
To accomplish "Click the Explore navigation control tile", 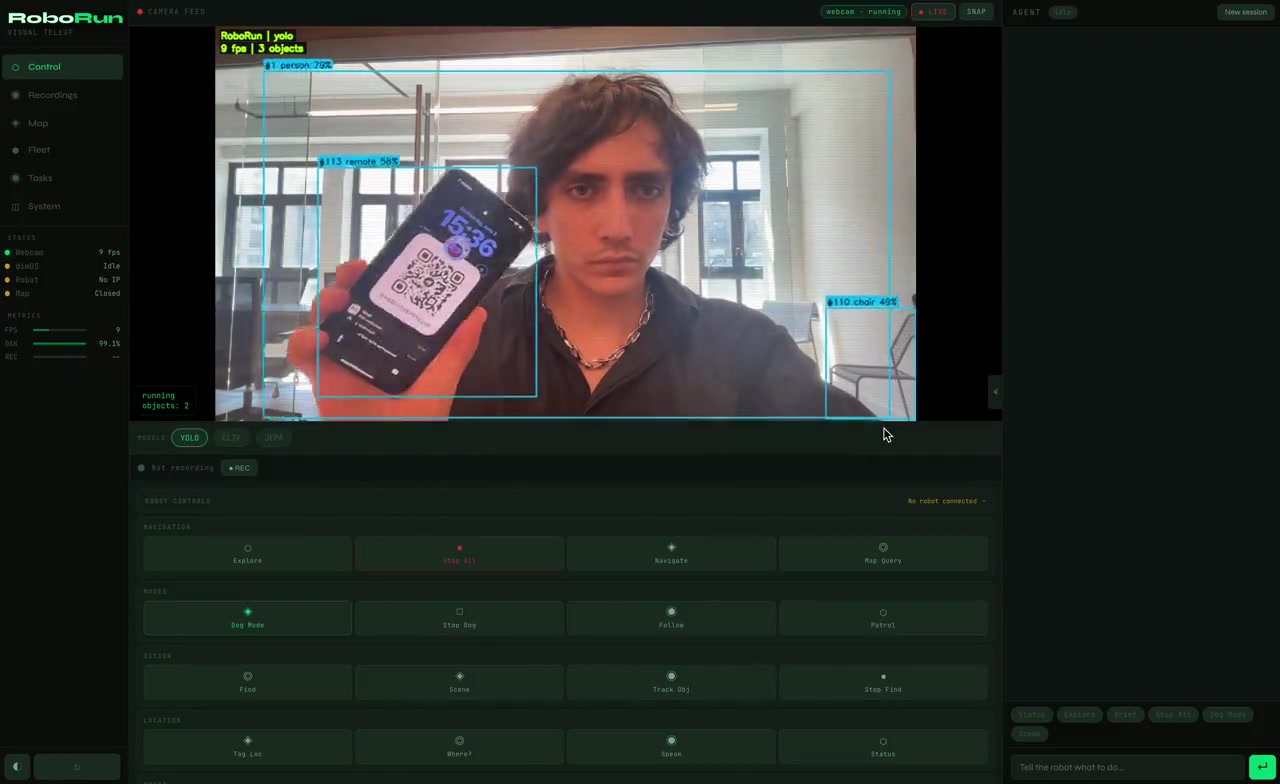I will [247, 554].
